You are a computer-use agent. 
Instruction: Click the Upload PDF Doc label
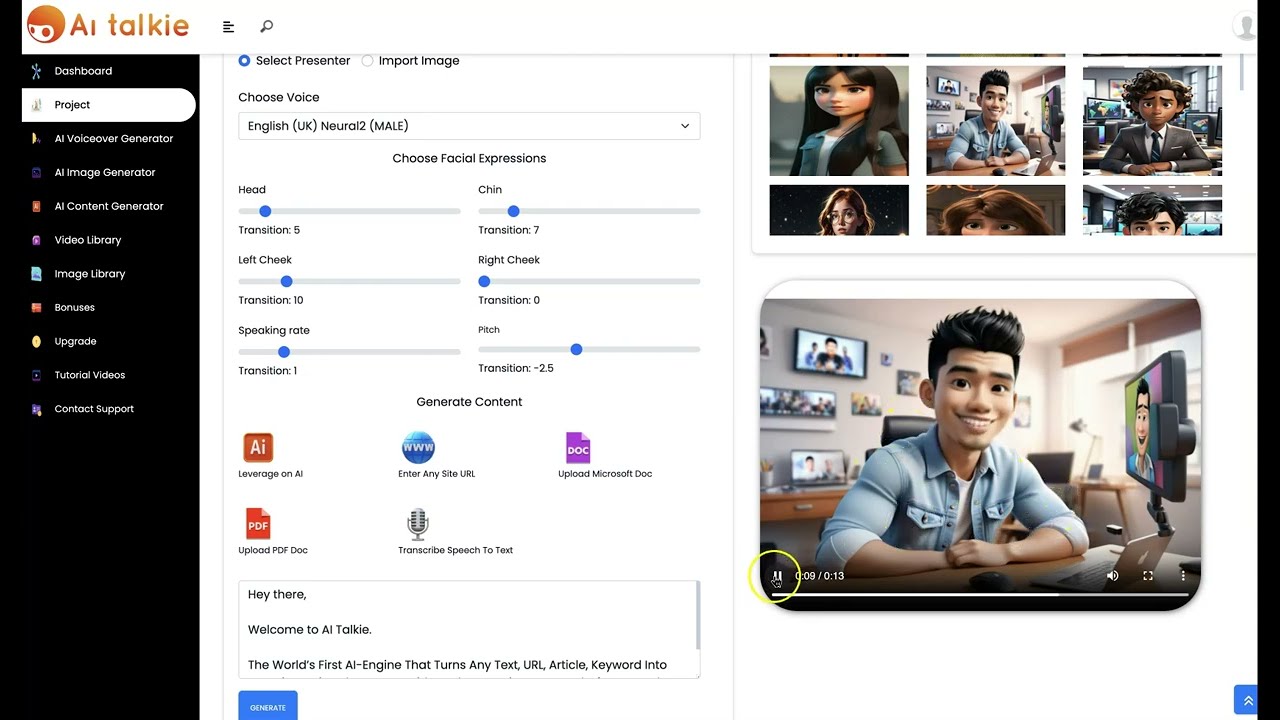pyautogui.click(x=273, y=550)
